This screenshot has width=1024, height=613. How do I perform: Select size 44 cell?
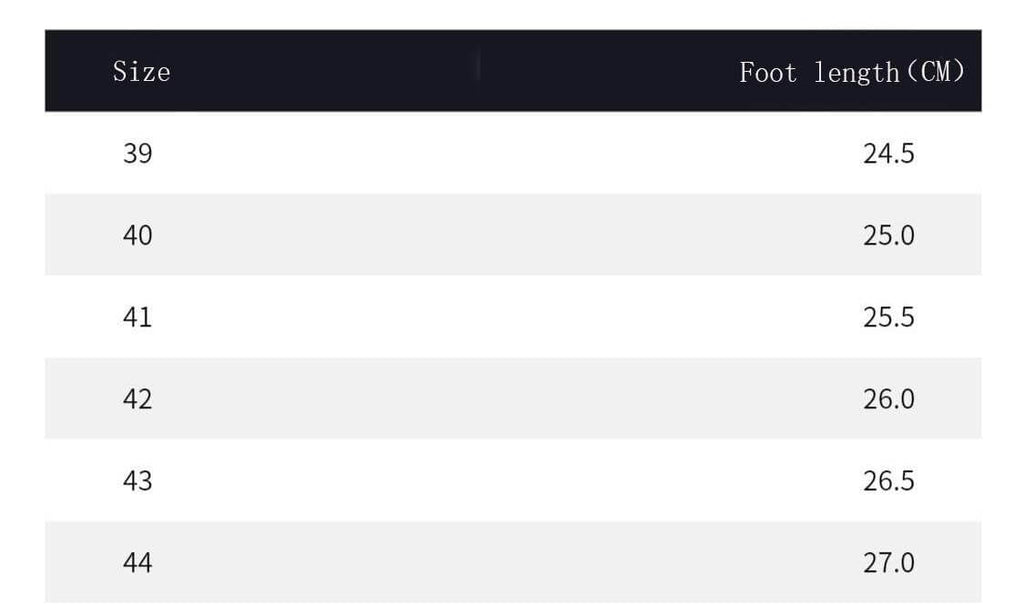tap(138, 563)
